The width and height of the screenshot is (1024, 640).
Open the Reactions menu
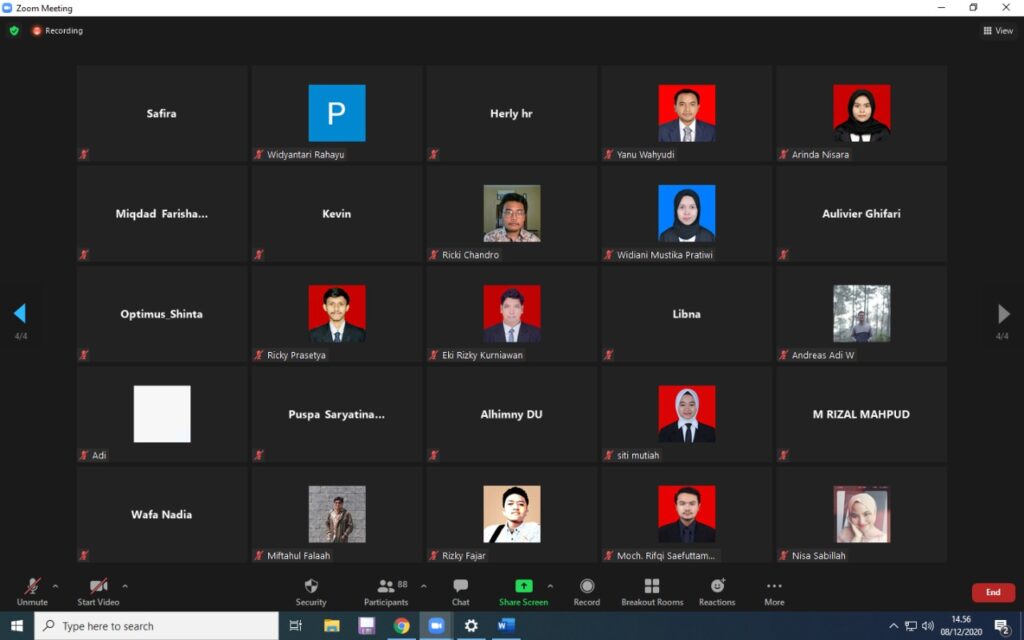717,587
